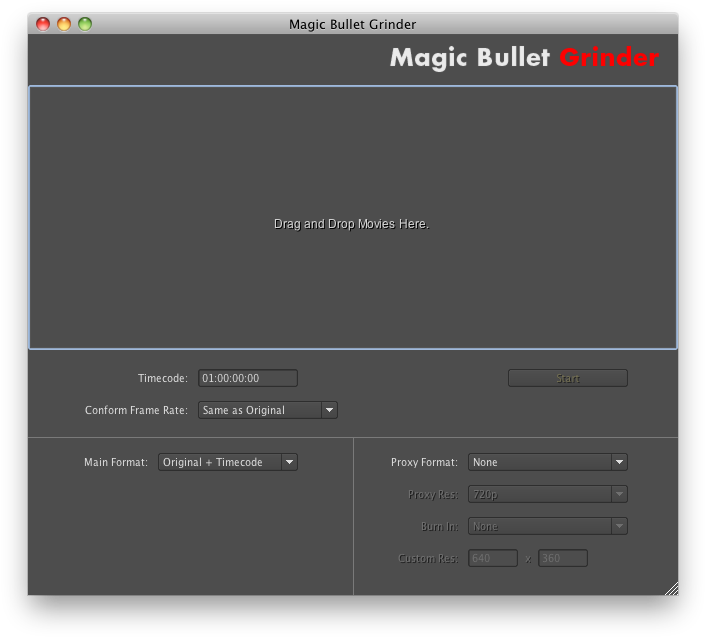Click the Drag and Drop Movies area
Image resolution: width=705 pixels, height=637 pixels.
pos(353,217)
